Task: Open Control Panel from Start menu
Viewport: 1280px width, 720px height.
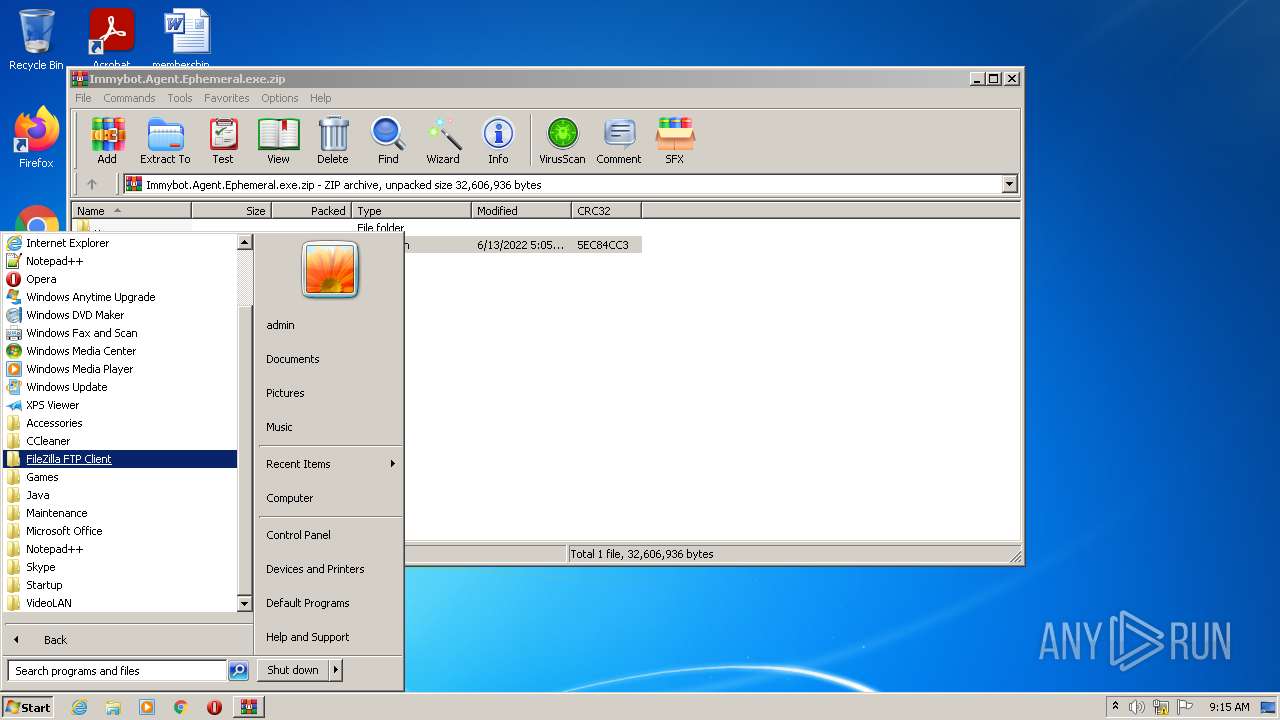Action: pyautogui.click(x=298, y=535)
